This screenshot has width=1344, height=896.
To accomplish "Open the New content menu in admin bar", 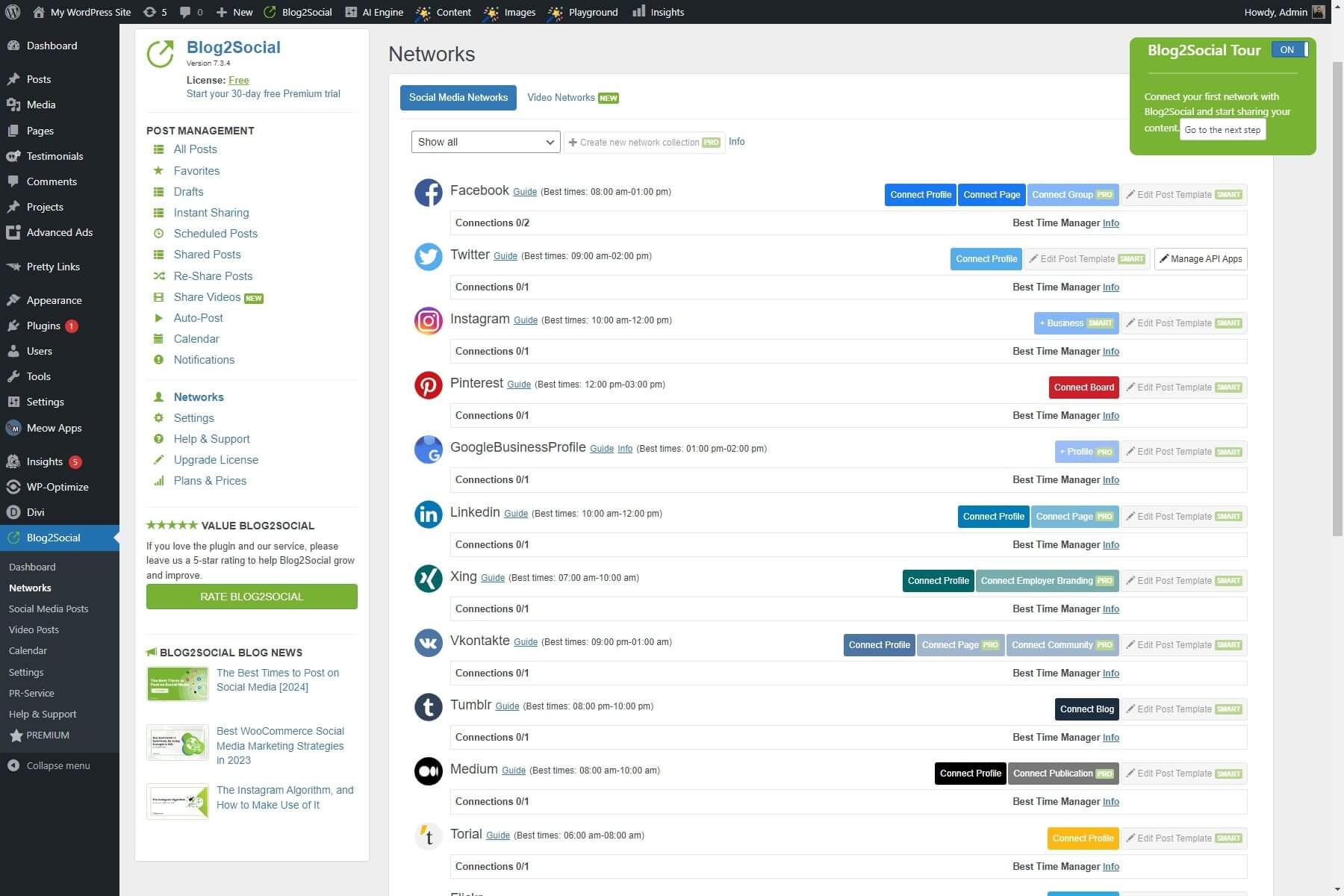I will tap(234, 12).
